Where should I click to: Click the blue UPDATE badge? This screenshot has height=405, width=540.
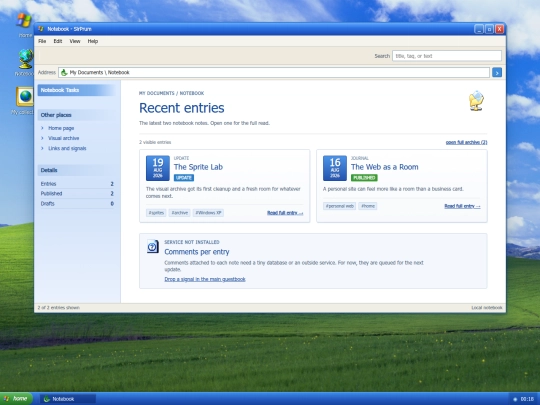(184, 178)
